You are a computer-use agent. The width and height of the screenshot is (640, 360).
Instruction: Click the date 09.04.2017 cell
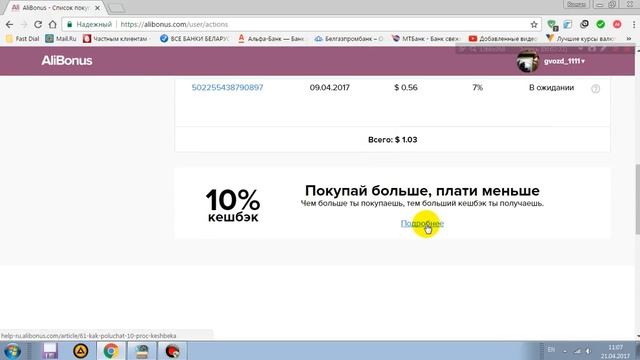click(329, 88)
